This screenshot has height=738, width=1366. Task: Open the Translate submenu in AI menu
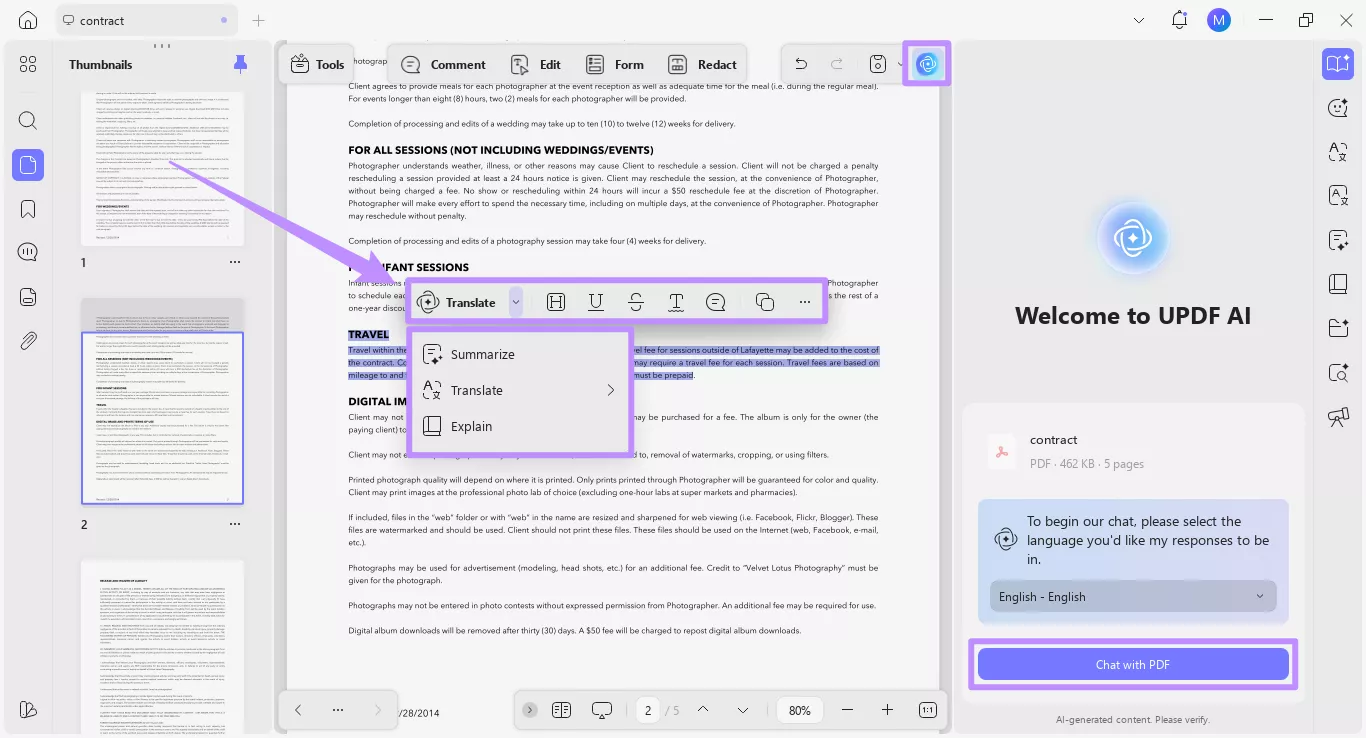[520, 390]
